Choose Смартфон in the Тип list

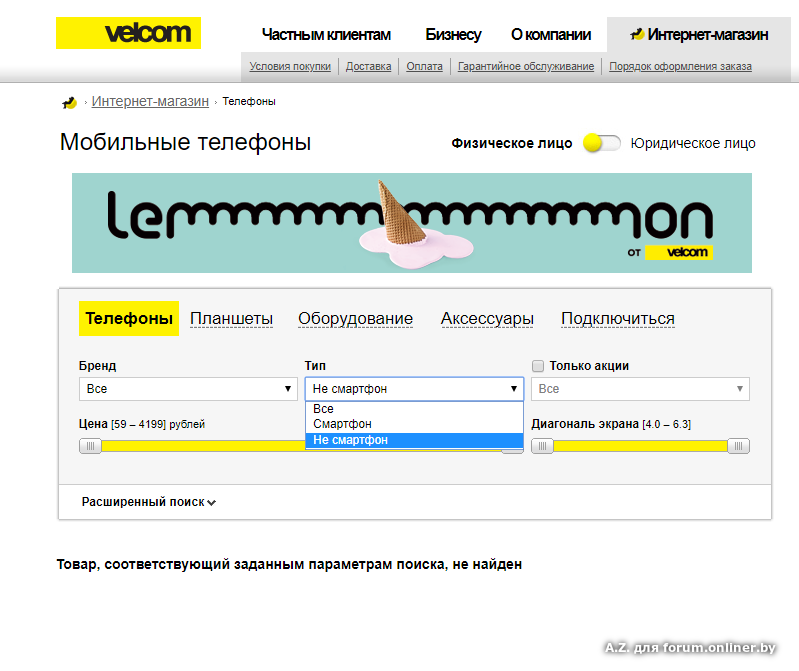[x=414, y=424]
